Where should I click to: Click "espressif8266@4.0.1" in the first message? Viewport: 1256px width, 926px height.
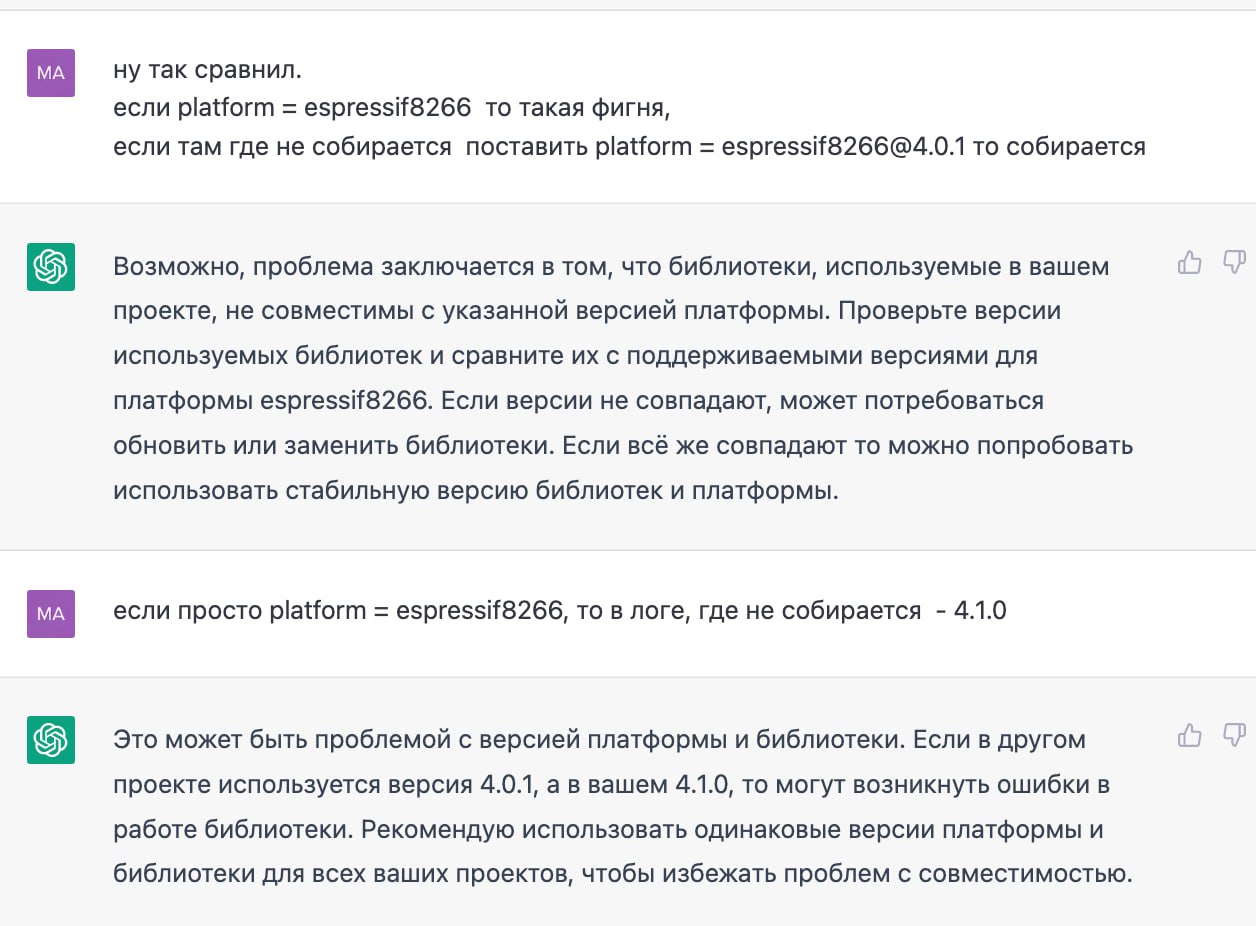point(844,147)
